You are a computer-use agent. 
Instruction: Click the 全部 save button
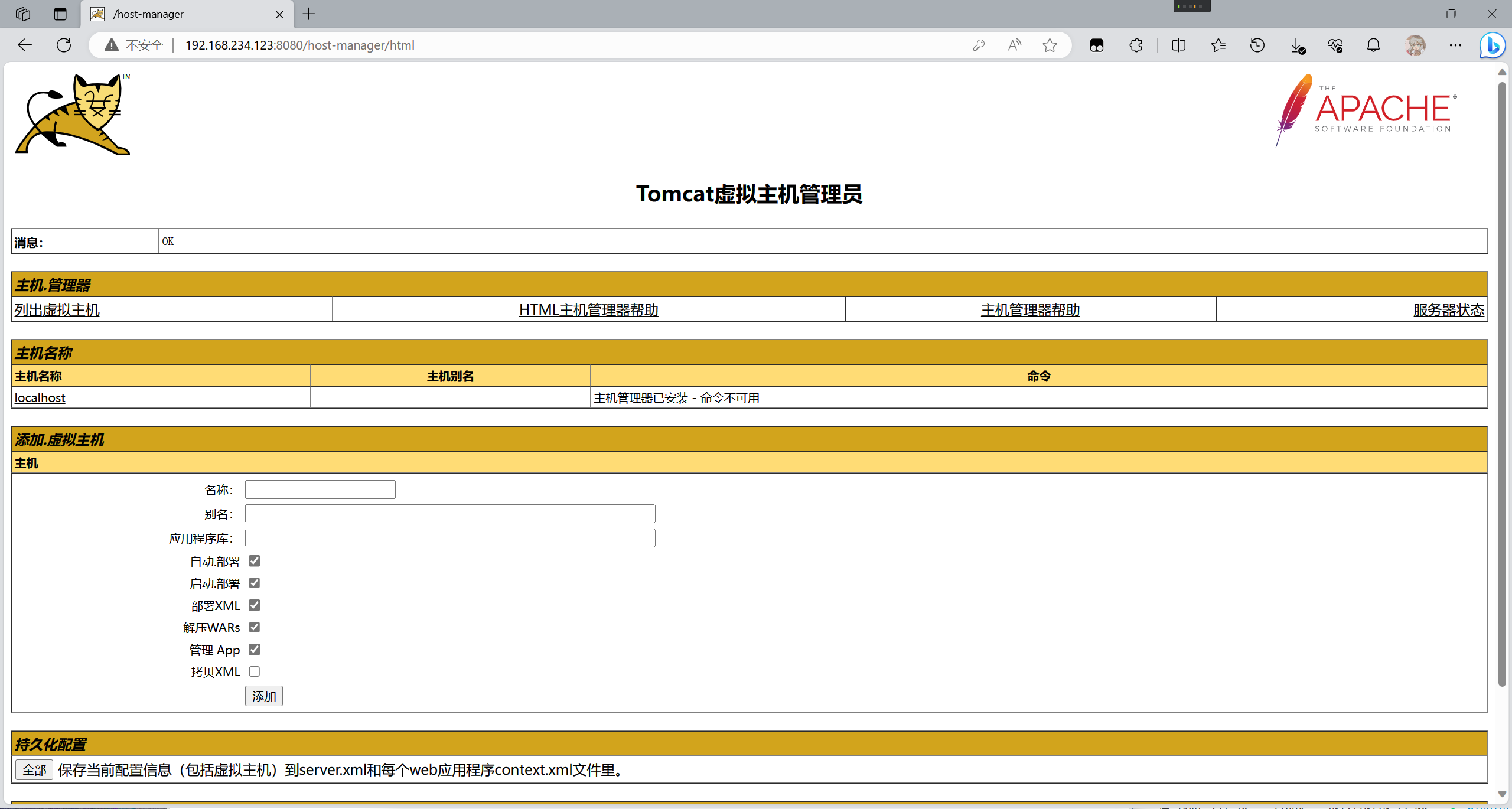tap(34, 770)
